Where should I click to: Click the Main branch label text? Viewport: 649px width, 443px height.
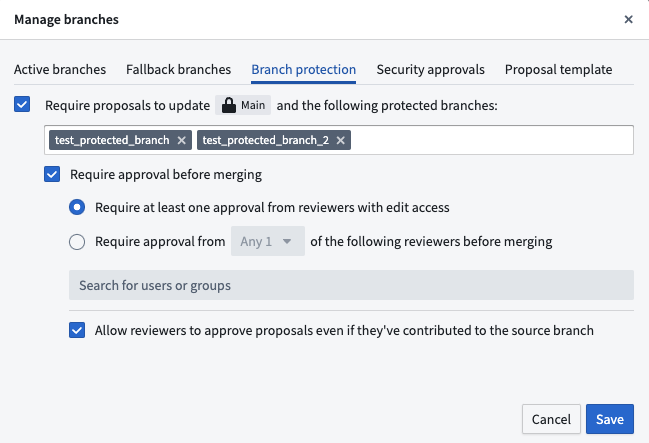[x=253, y=105]
